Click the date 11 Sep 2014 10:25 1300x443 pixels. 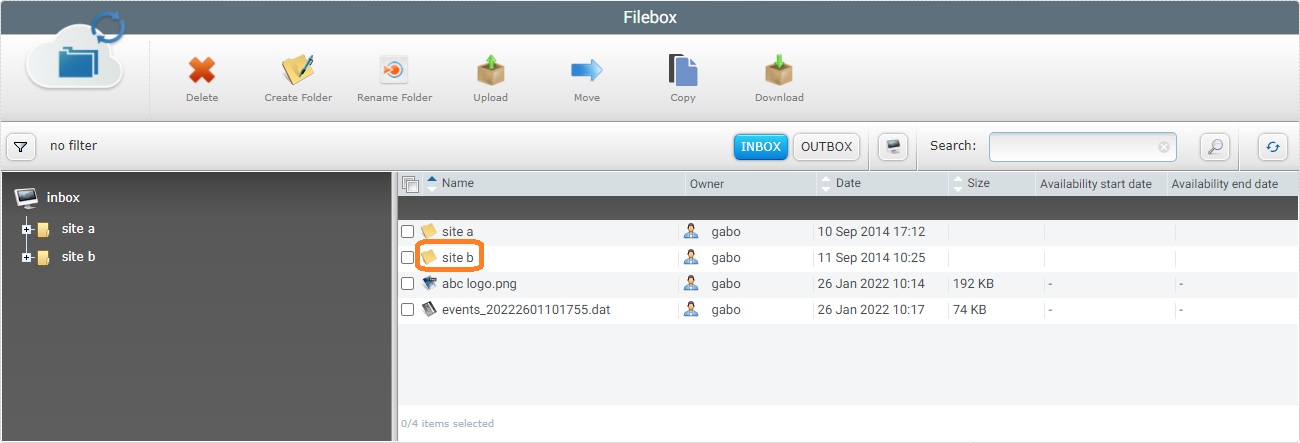[x=871, y=258]
